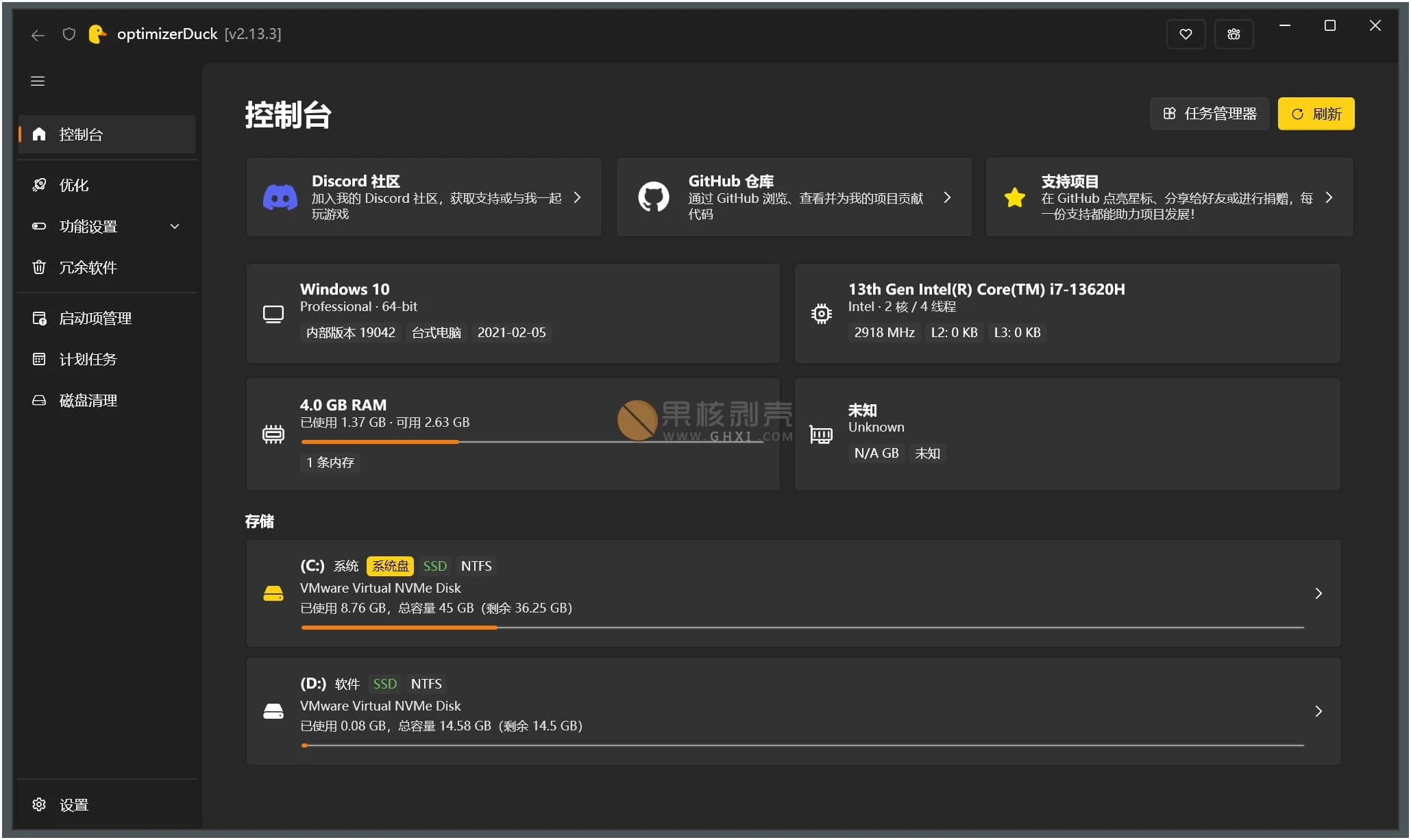Expand the D: drive details chevron
This screenshot has height=840, width=1411.
tap(1318, 711)
